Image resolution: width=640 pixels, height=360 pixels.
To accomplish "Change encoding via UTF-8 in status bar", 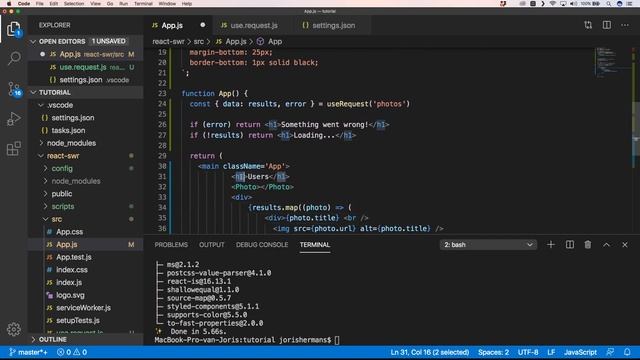I will coord(528,352).
